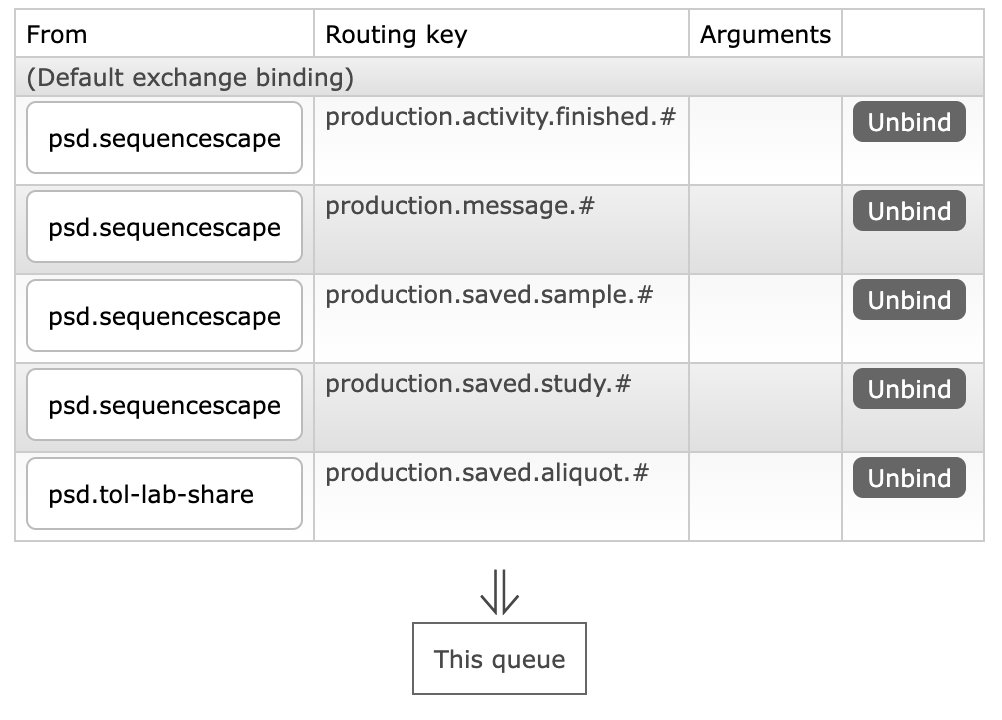
Task: Unbind the production.activity.finished.# binding
Action: coord(908,122)
